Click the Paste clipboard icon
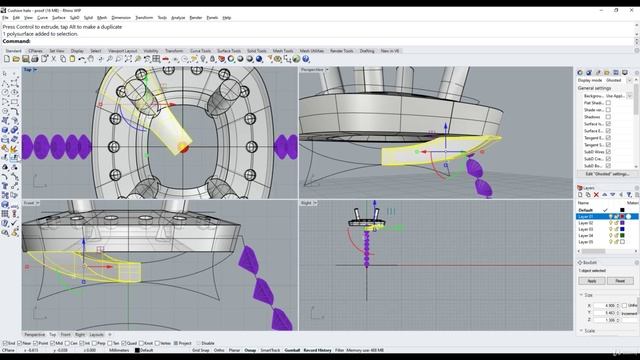The width and height of the screenshot is (640, 360). coord(72,59)
